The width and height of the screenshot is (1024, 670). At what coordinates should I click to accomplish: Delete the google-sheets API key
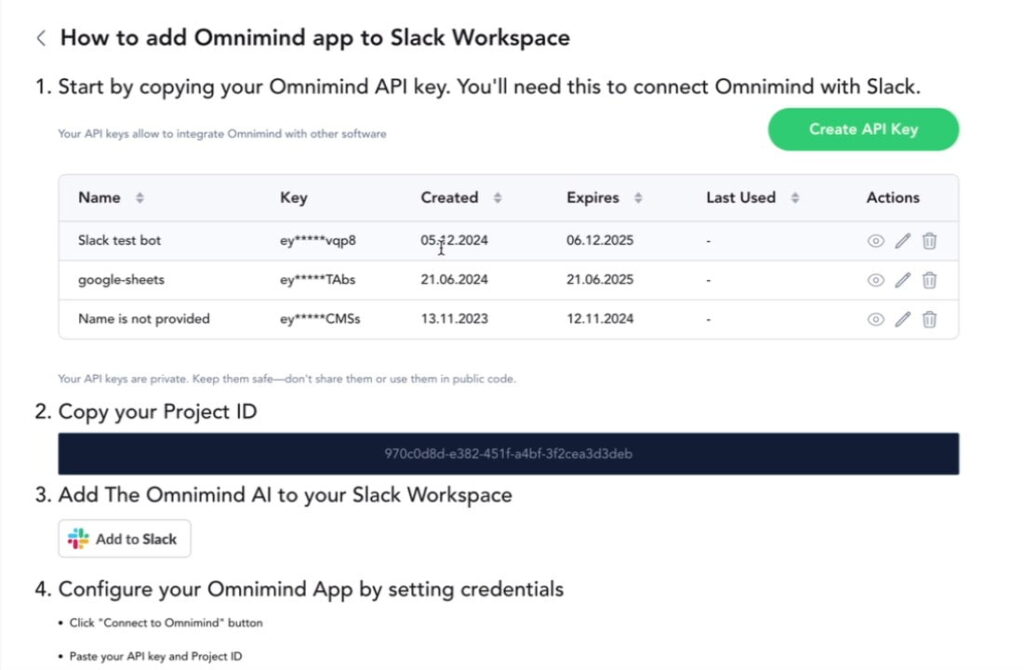click(930, 280)
